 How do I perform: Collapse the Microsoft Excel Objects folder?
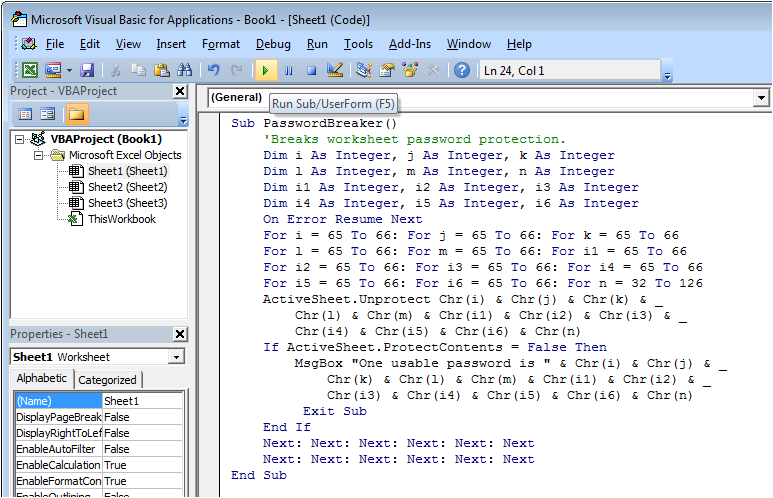pos(38,155)
